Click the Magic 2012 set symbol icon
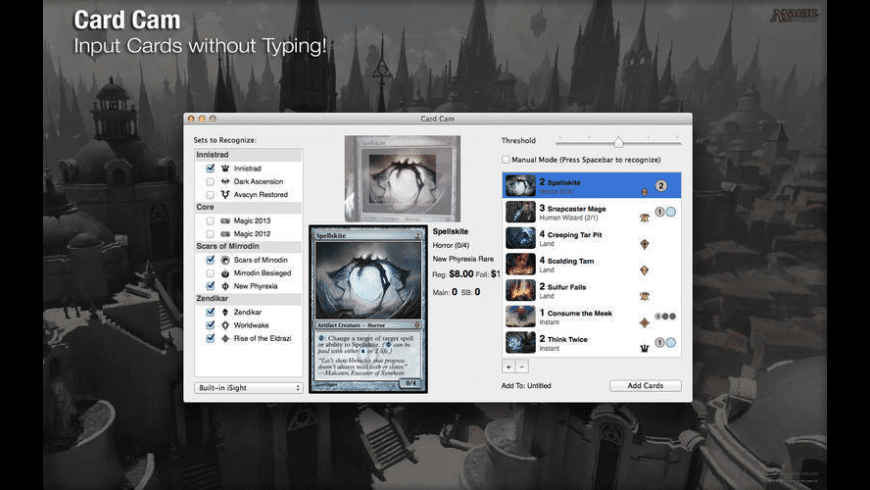The image size is (870, 490). pos(225,234)
